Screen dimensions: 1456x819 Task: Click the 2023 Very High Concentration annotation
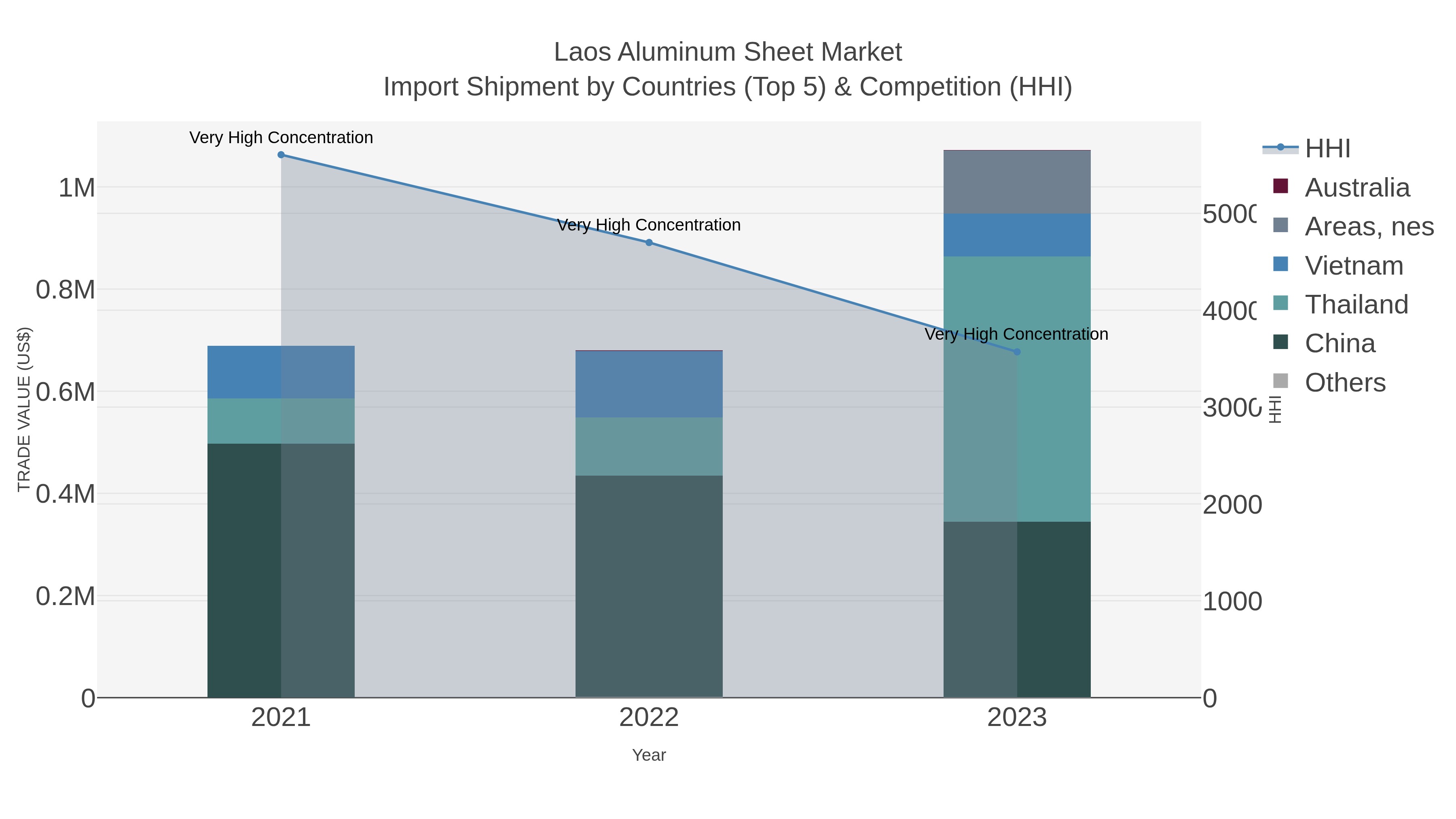1016,334
